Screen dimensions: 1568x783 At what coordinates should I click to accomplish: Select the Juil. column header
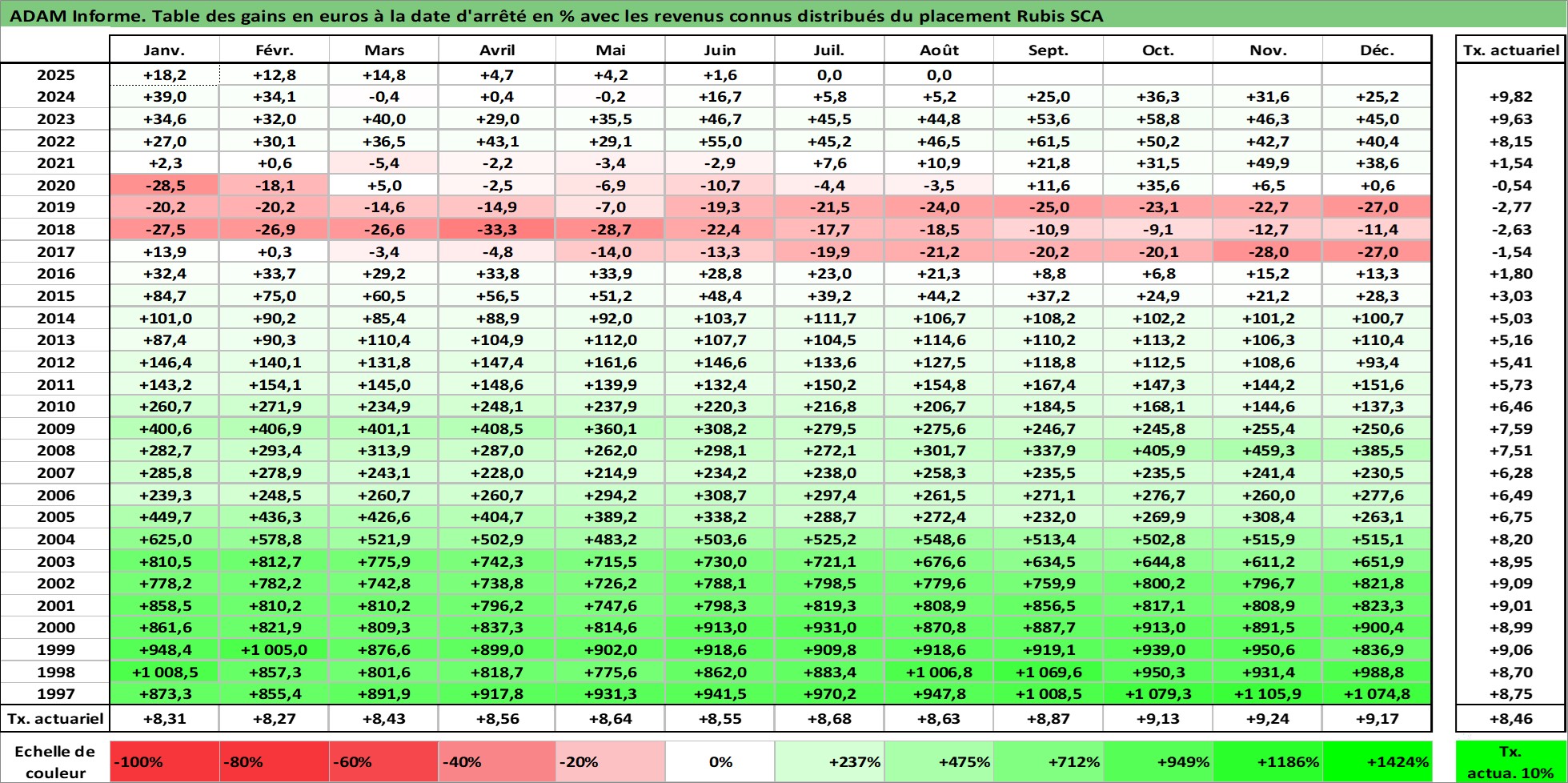tap(829, 50)
